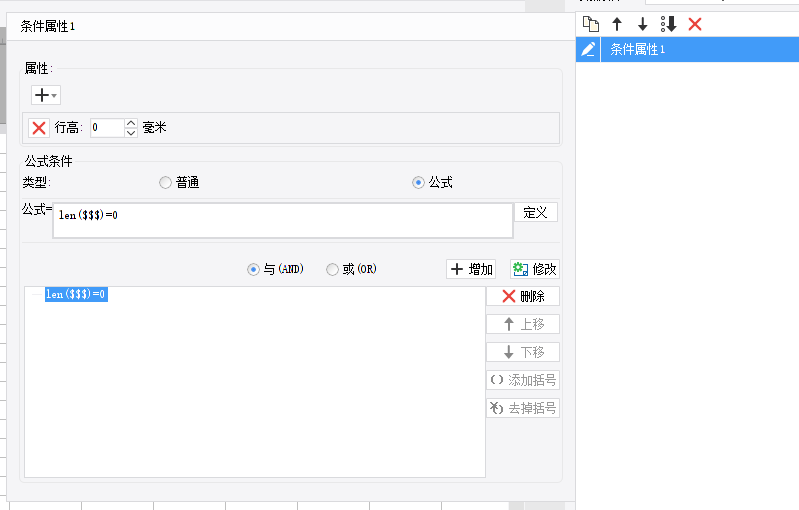799x510 pixels.
Task: Click the 行高 value input field
Action: point(107,128)
